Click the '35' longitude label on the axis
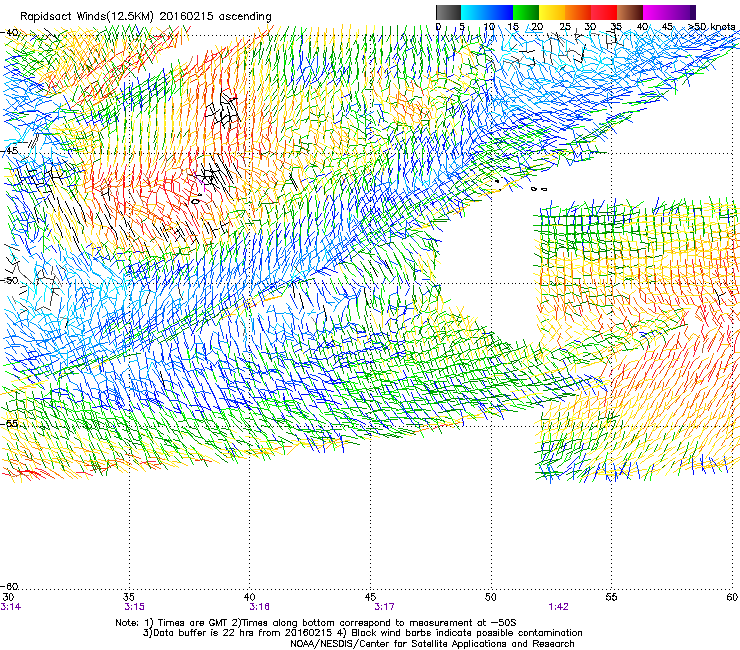This screenshot has width=740, height=650. pyautogui.click(x=129, y=597)
